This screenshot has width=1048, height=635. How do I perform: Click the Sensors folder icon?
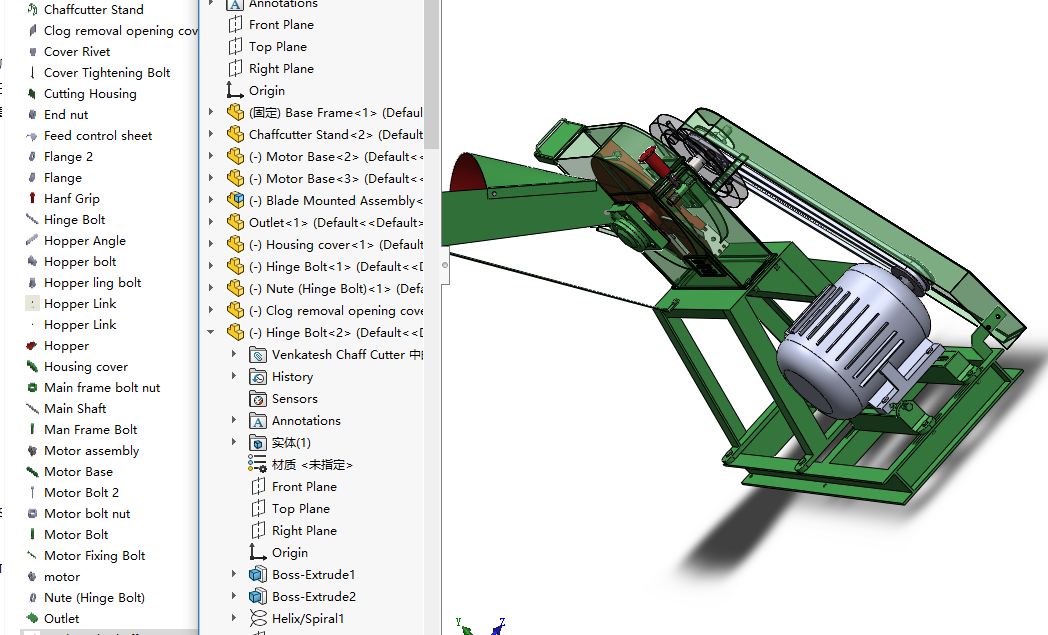(258, 398)
